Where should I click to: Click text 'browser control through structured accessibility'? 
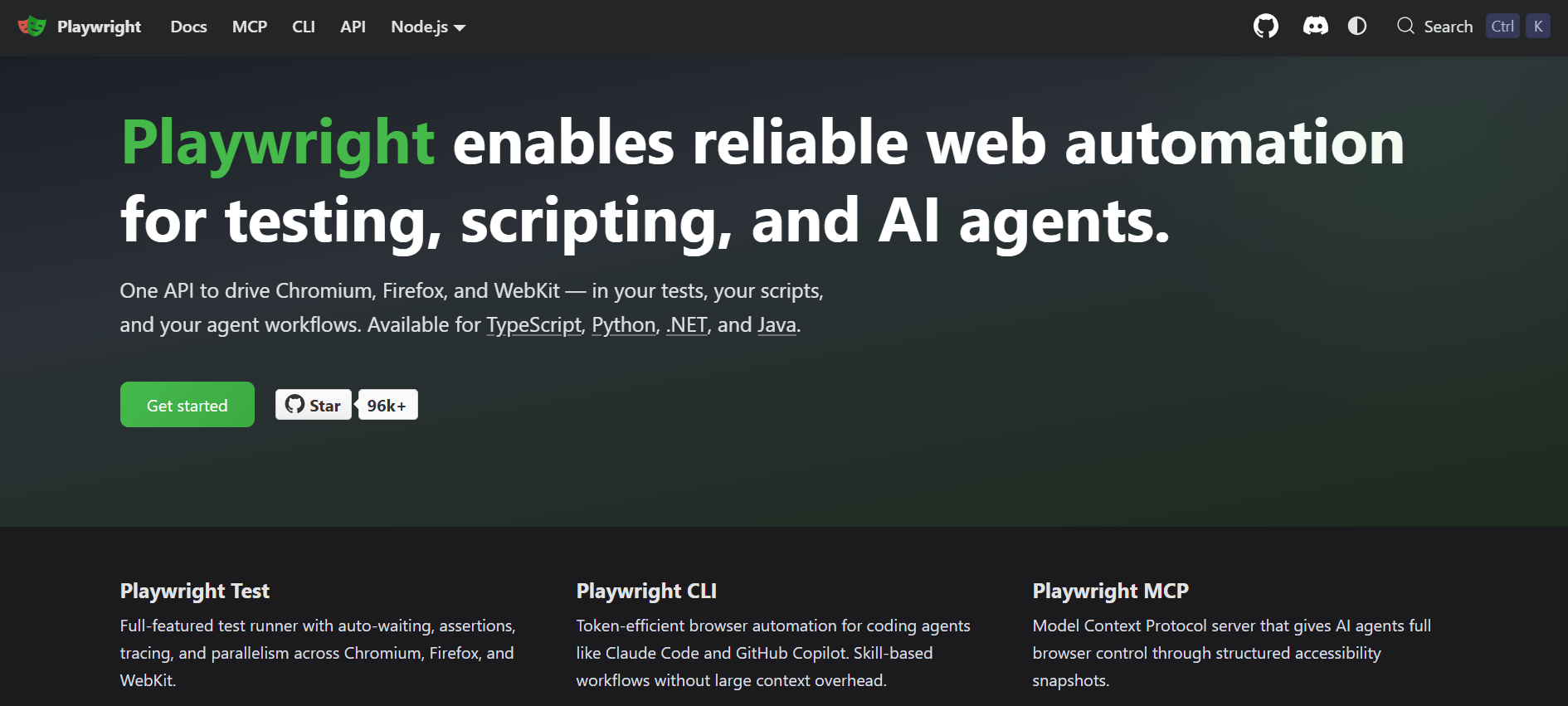click(x=1207, y=654)
